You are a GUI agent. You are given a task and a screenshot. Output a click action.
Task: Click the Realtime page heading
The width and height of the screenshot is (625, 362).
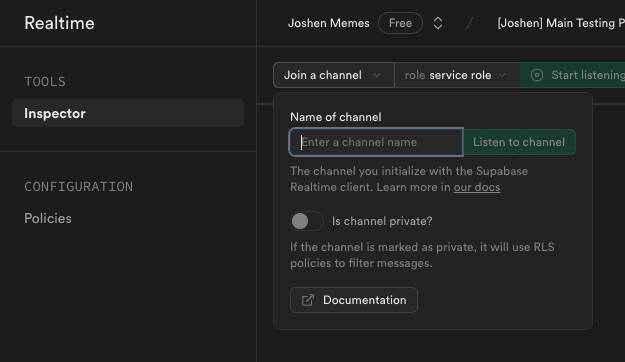[59, 23]
